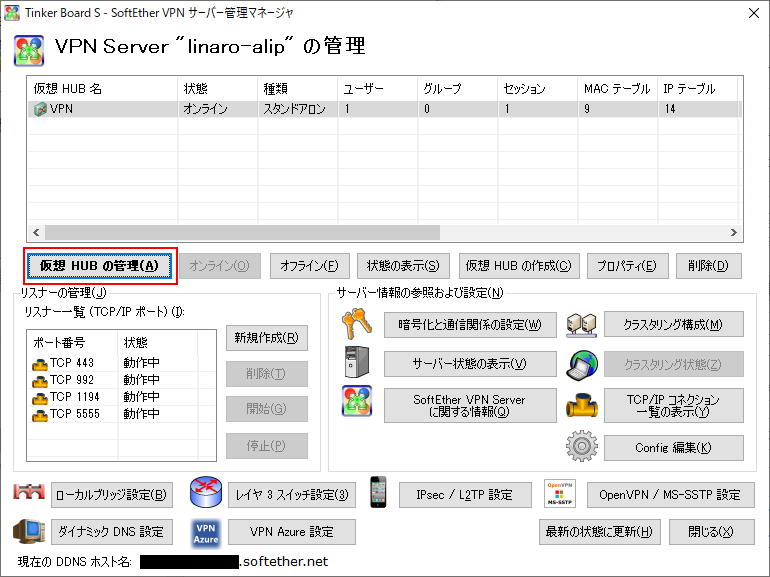The width and height of the screenshot is (770, 577).
Task: Click the computer Dynamic DNS icon
Action: (29, 531)
